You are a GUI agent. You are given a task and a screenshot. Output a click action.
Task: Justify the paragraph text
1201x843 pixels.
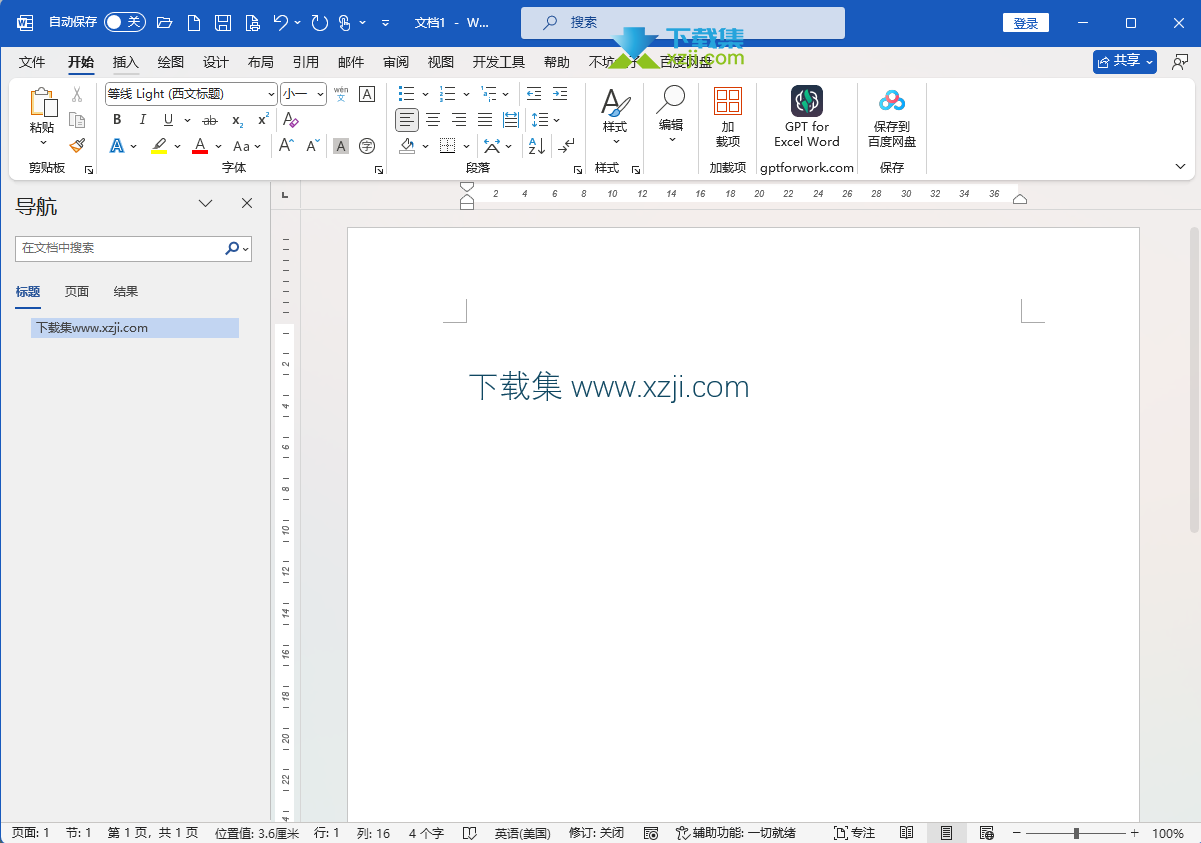click(x=485, y=120)
